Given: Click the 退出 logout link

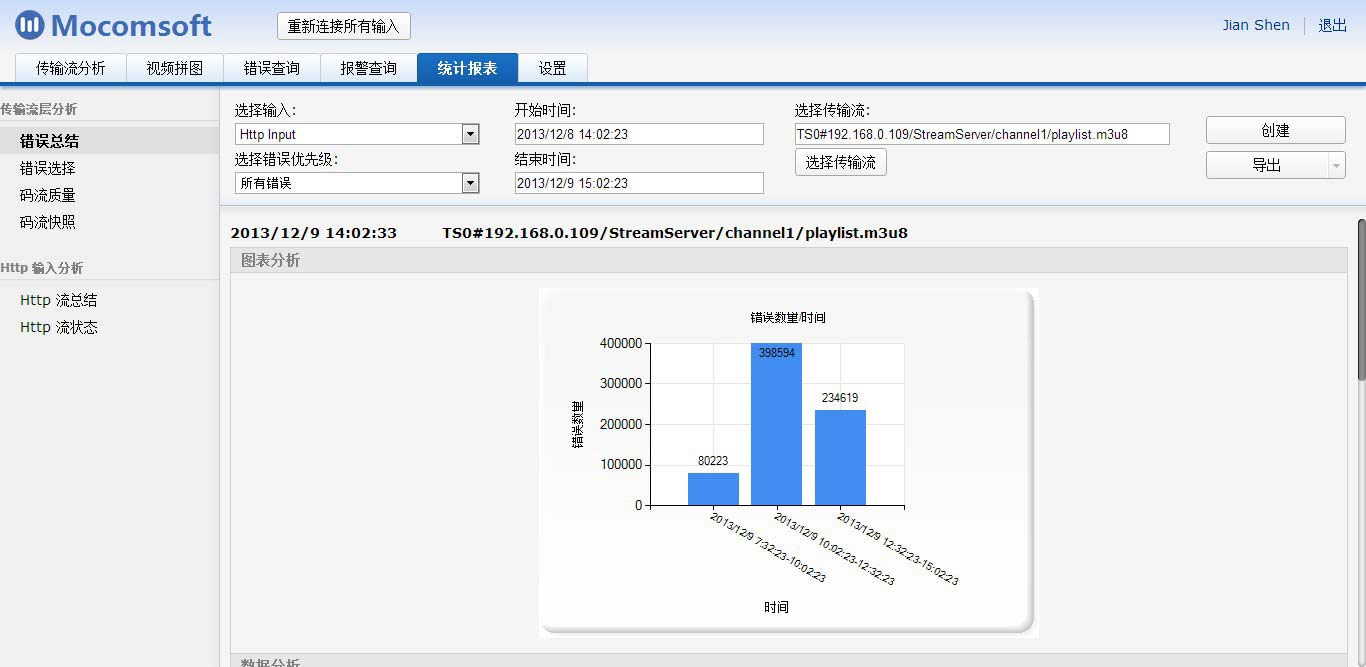Looking at the screenshot, I should [x=1331, y=25].
